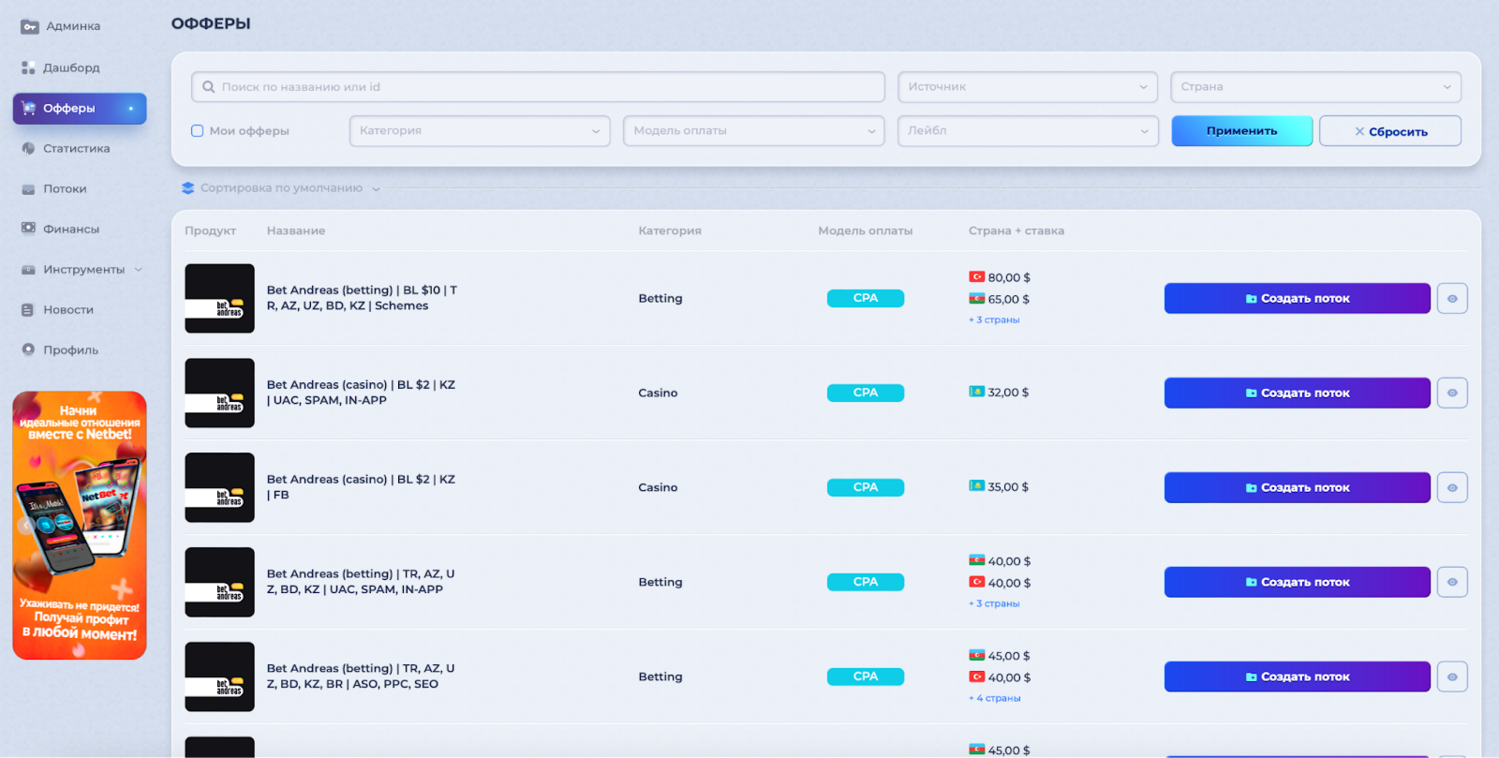The image size is (1499, 758).
Task: Focus the search by name or id field
Action: 538,87
